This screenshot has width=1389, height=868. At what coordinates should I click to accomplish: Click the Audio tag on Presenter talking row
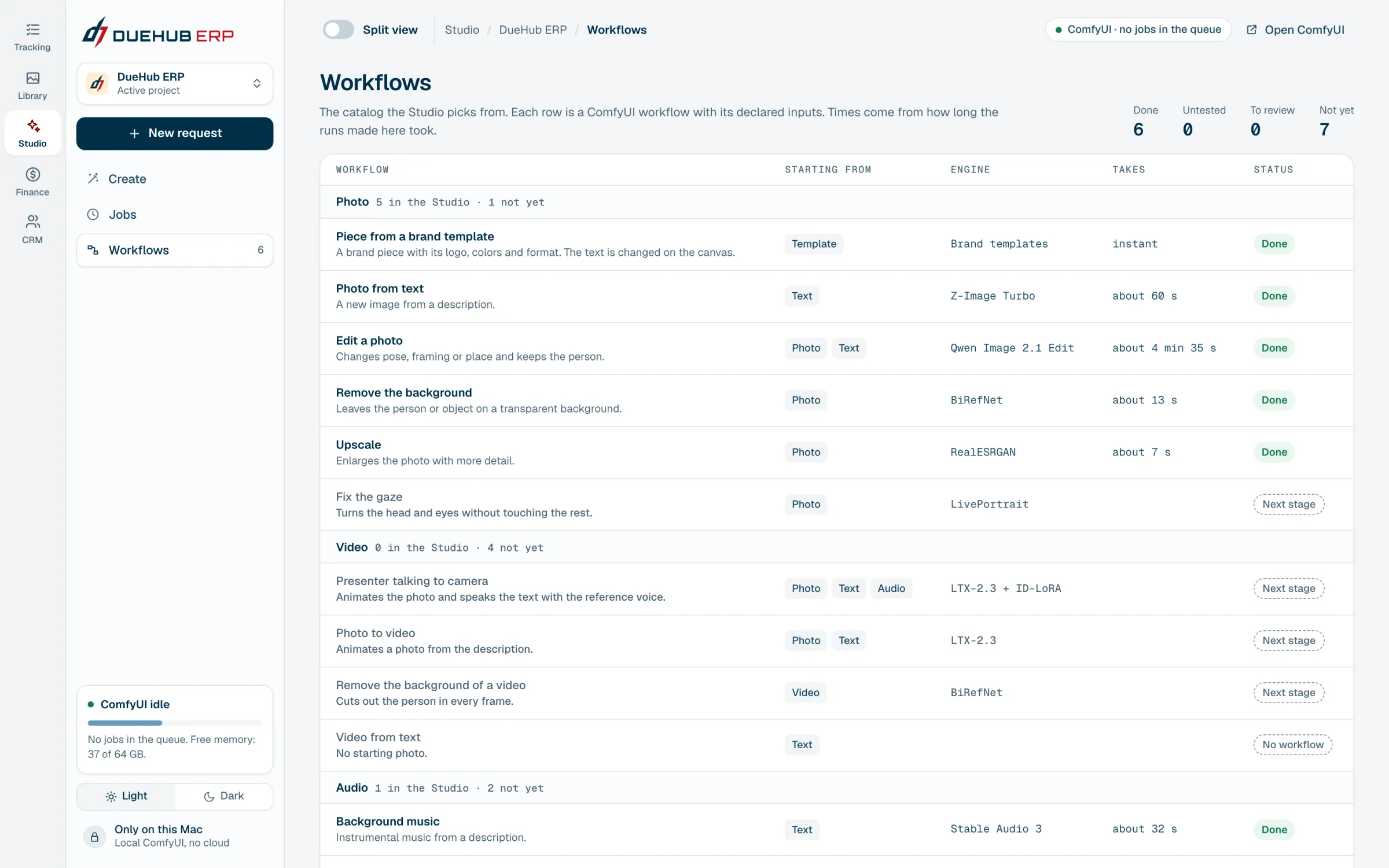click(891, 589)
